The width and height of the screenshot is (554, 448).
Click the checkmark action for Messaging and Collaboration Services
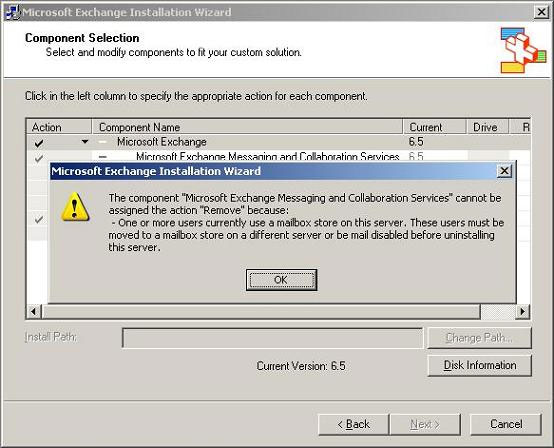[x=39, y=158]
